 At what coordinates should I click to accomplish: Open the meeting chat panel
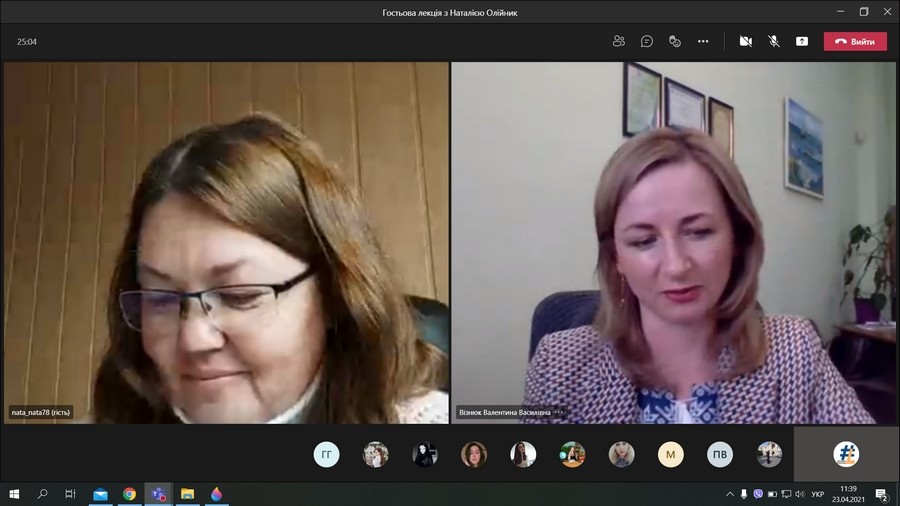(x=647, y=41)
